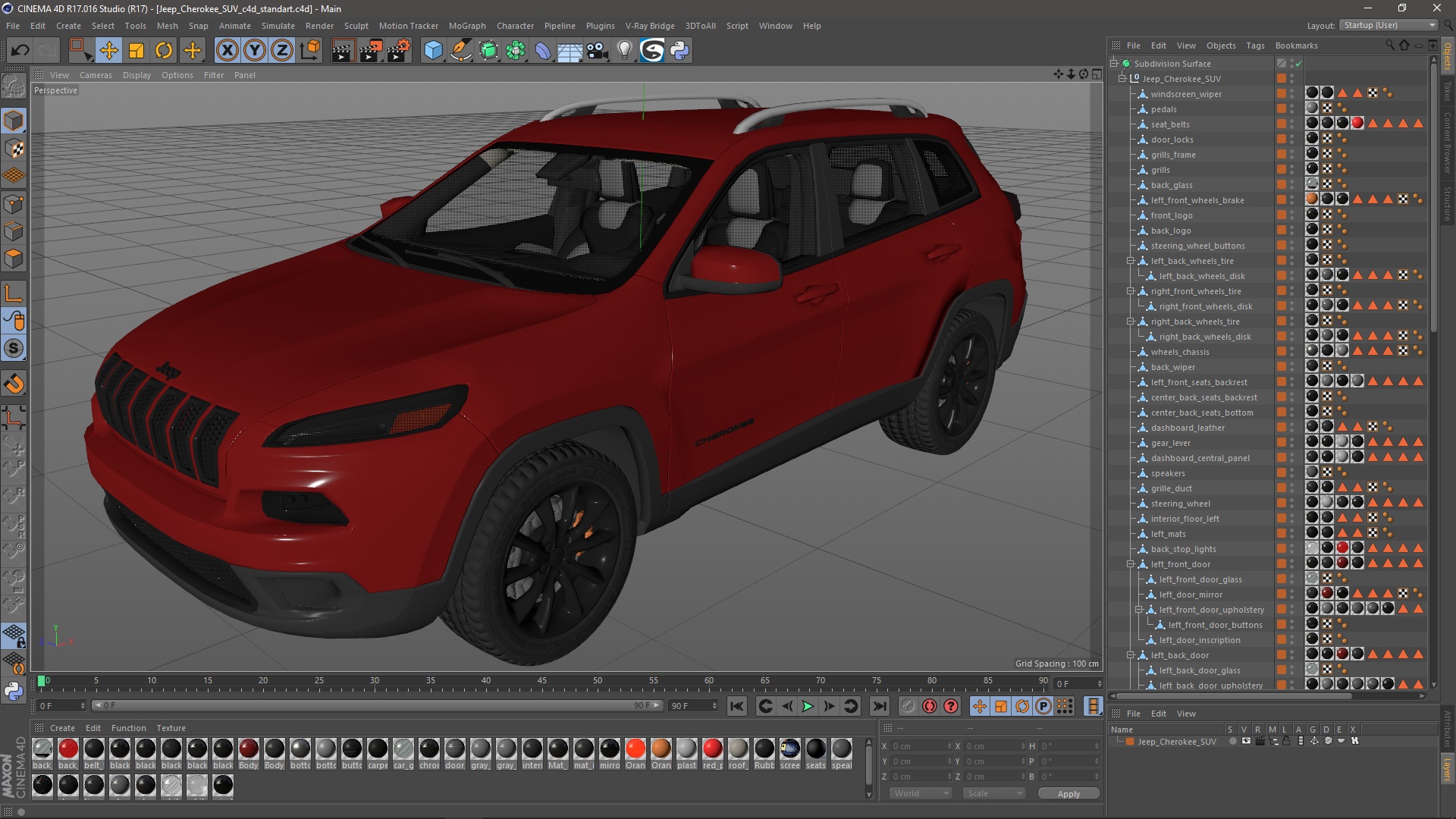The height and width of the screenshot is (819, 1456).
Task: Open the Structure side tab
Action: 1448,203
